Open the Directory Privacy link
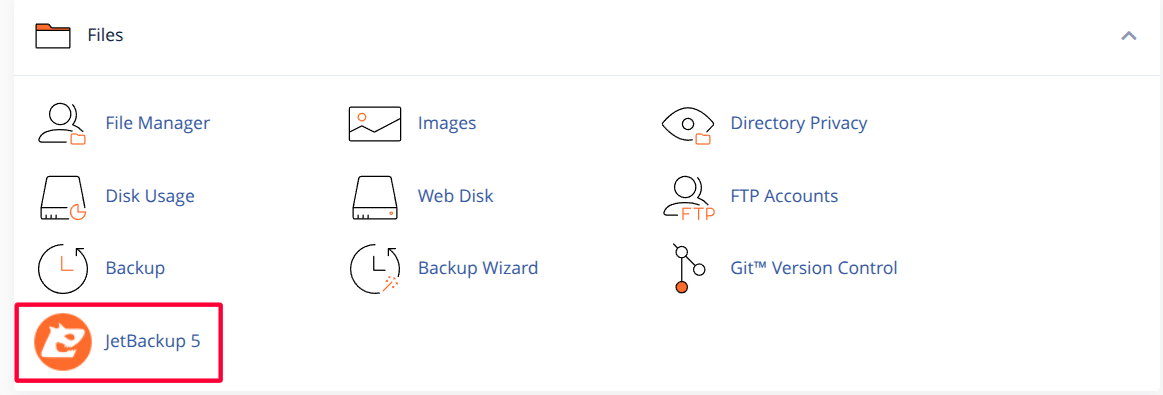1163x395 pixels. pyautogui.click(x=799, y=123)
